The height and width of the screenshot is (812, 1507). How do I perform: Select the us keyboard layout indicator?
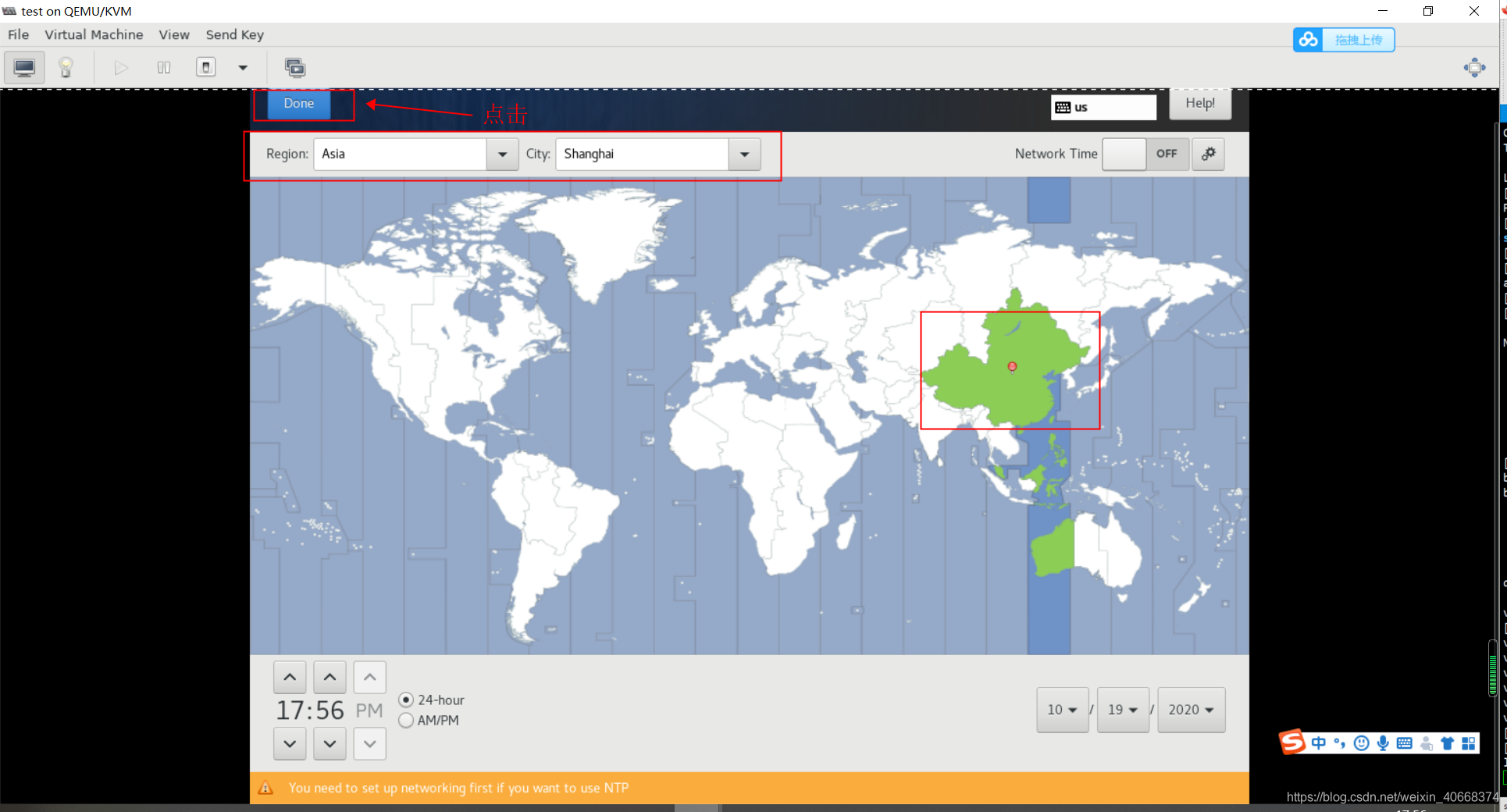pos(1103,107)
